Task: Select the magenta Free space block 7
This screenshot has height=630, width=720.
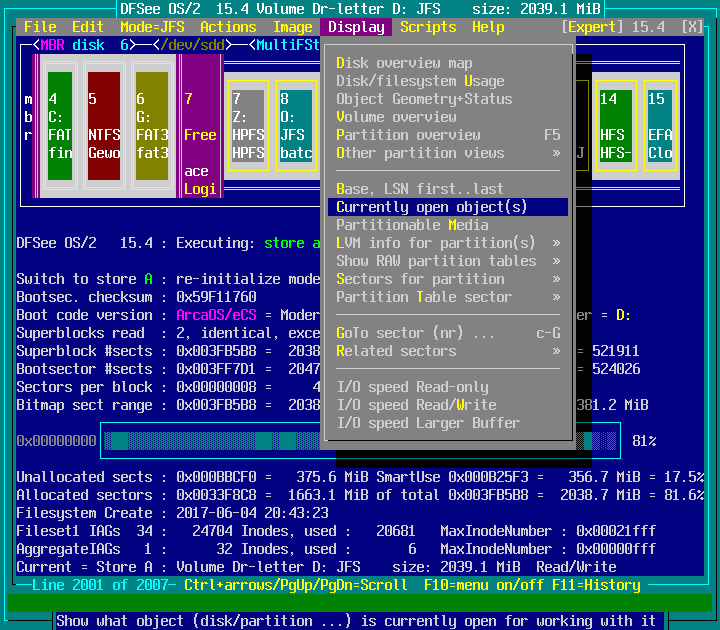Action: click(x=200, y=126)
